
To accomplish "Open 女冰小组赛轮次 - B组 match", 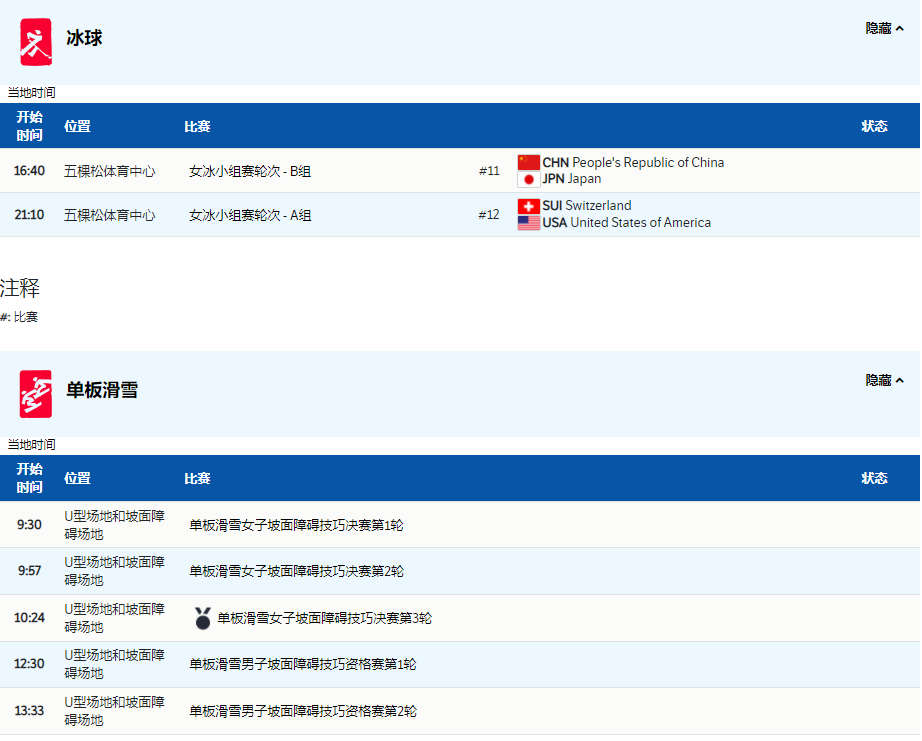I will pos(250,171).
